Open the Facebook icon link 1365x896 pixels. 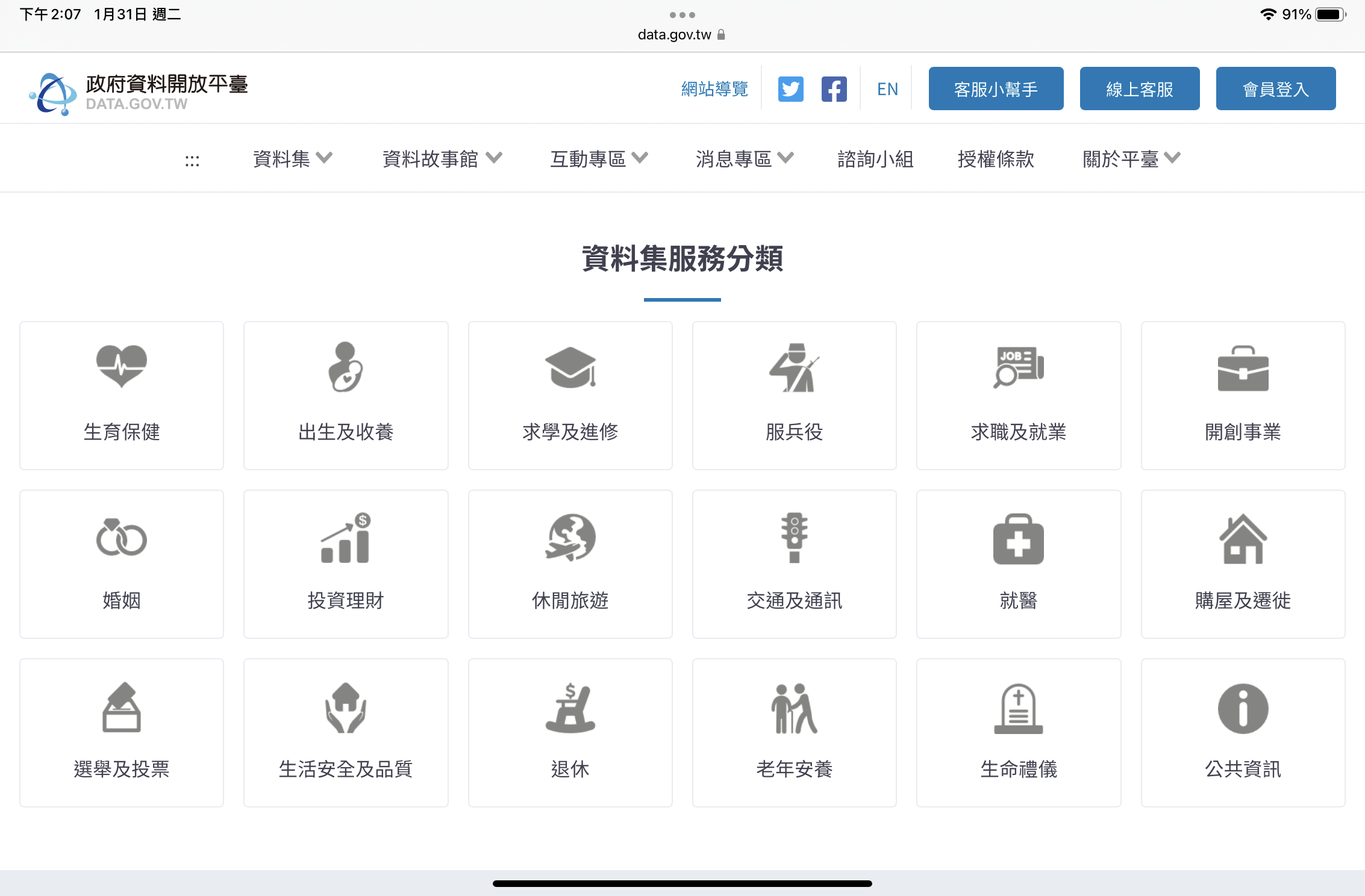[834, 89]
